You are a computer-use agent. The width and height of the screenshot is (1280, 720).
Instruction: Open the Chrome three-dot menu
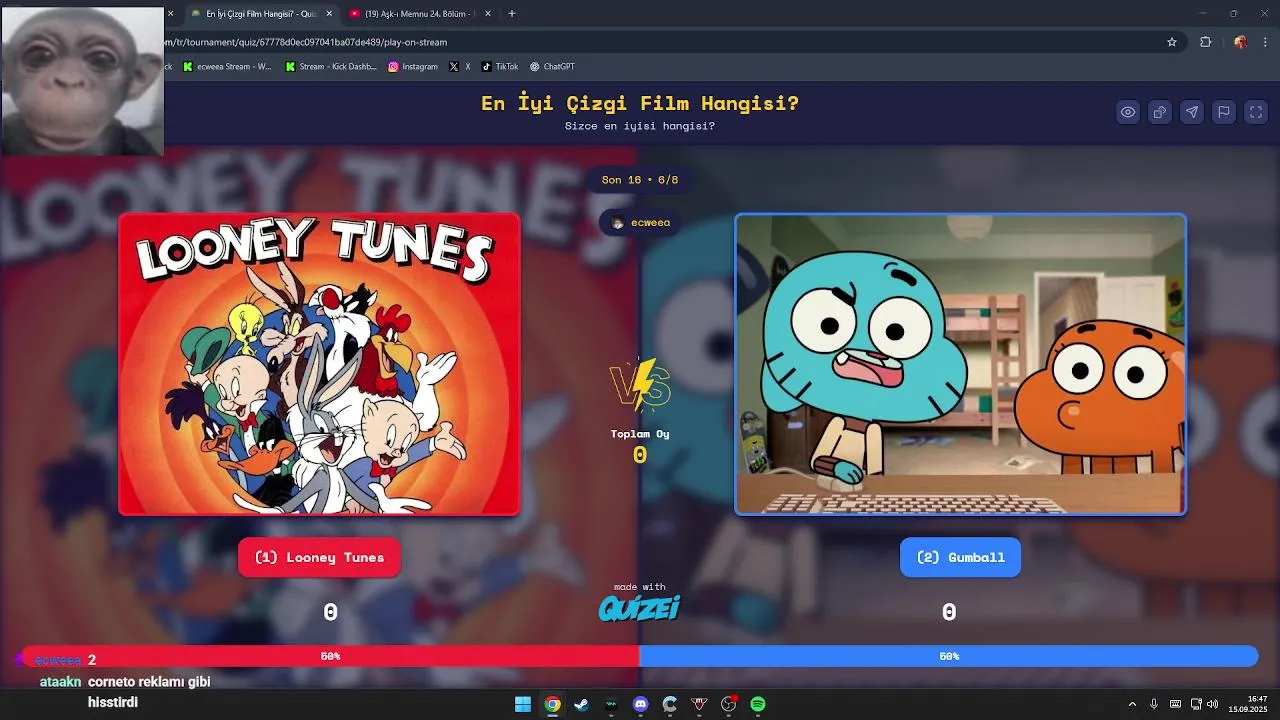click(1266, 42)
